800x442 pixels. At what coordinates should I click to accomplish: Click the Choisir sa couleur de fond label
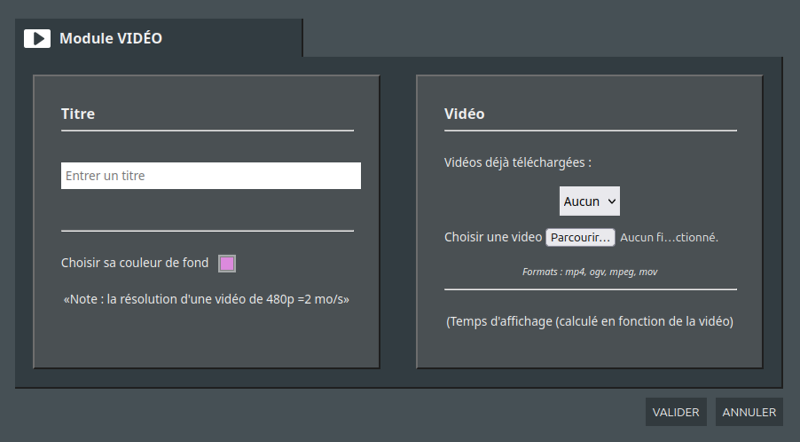pos(135,263)
